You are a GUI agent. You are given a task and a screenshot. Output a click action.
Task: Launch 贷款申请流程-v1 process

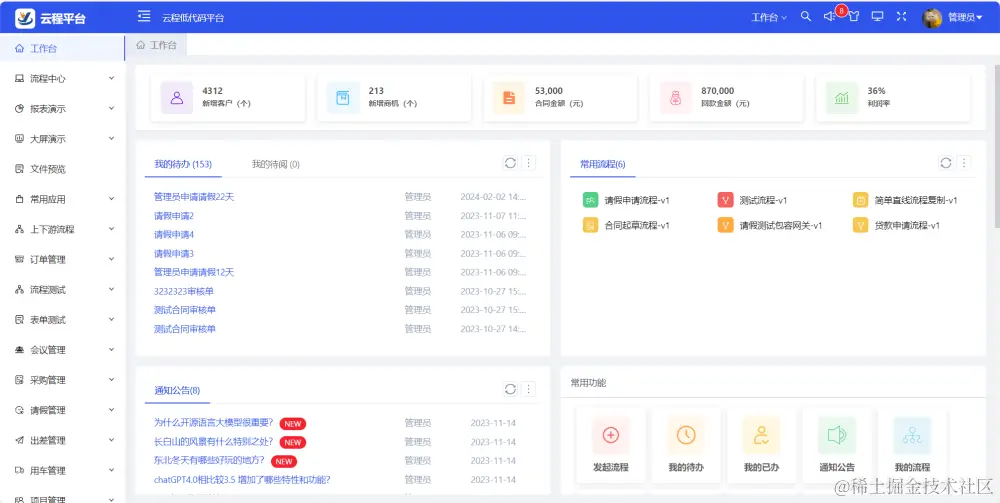[x=896, y=225]
